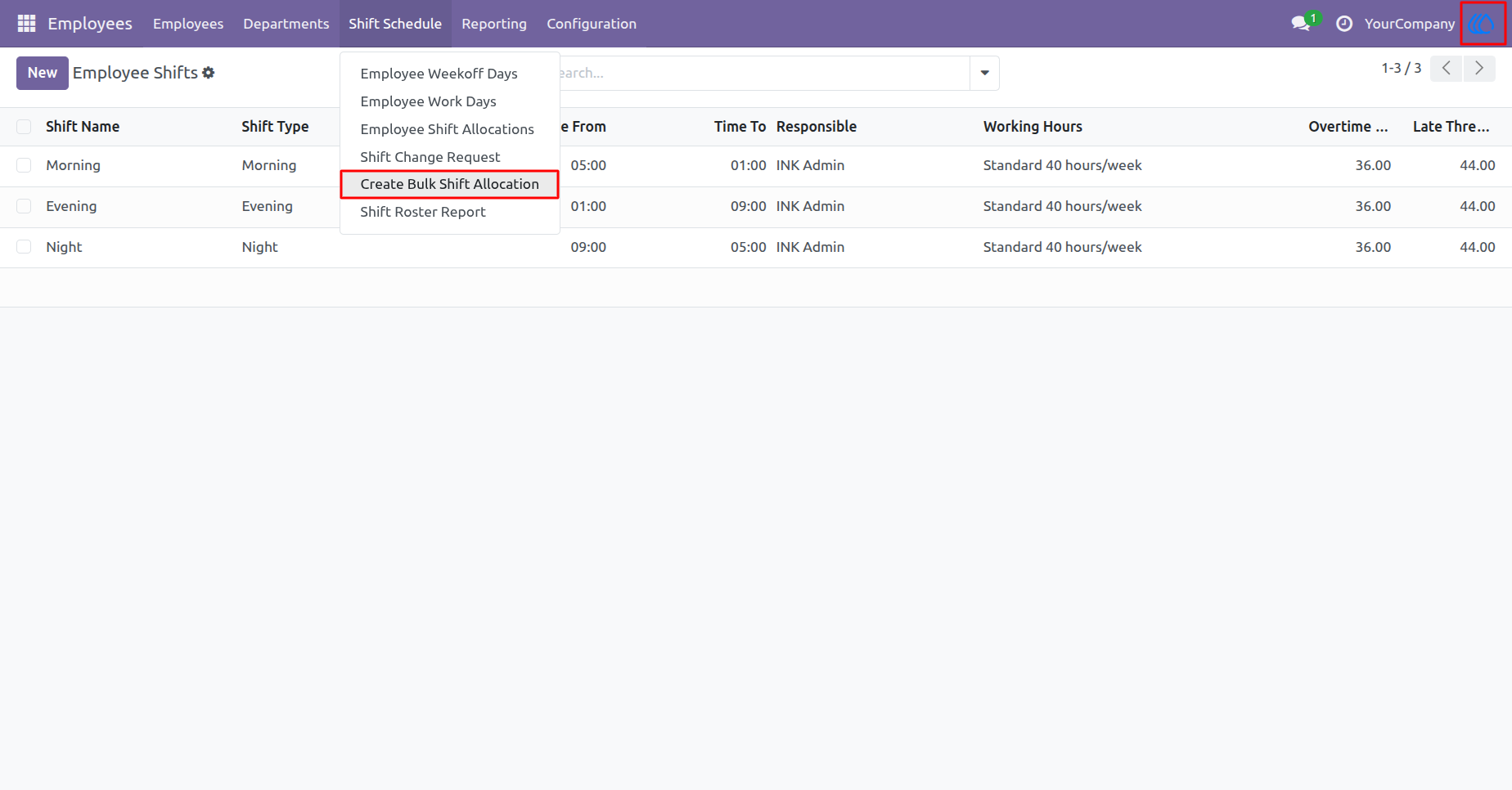Select the Evening shift row checkbox
The image size is (1512, 790).
tap(24, 206)
